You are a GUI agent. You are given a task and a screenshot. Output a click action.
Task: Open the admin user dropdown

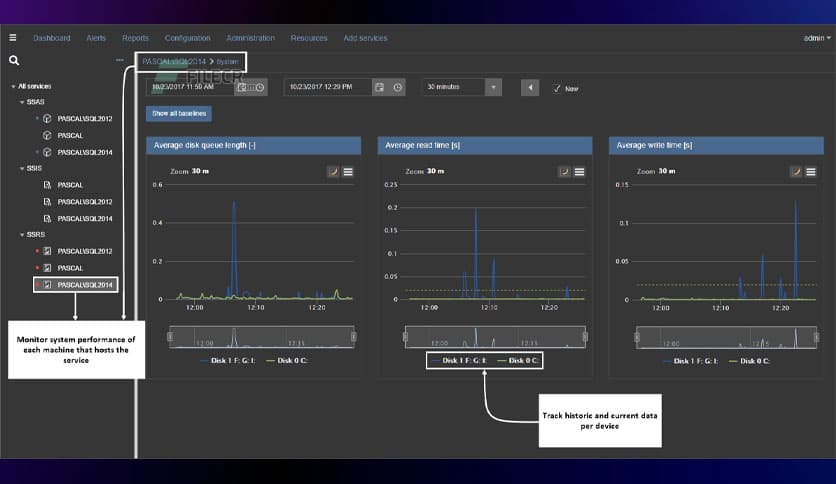817,38
